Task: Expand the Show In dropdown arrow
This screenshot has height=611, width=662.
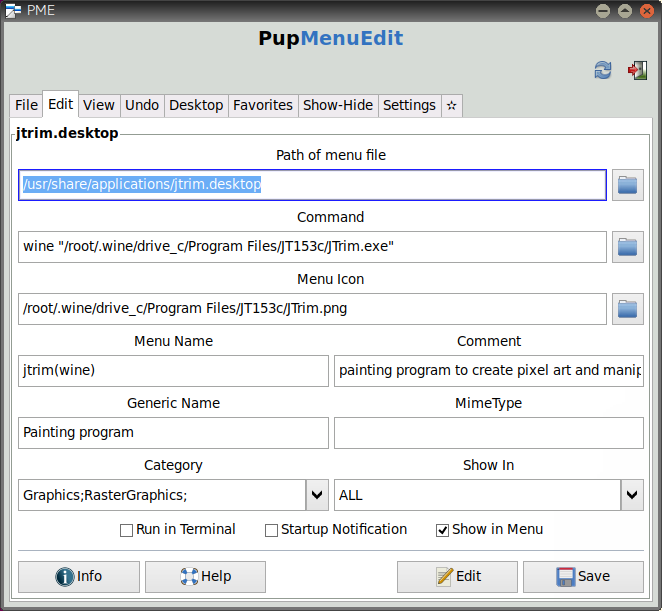Action: point(632,495)
